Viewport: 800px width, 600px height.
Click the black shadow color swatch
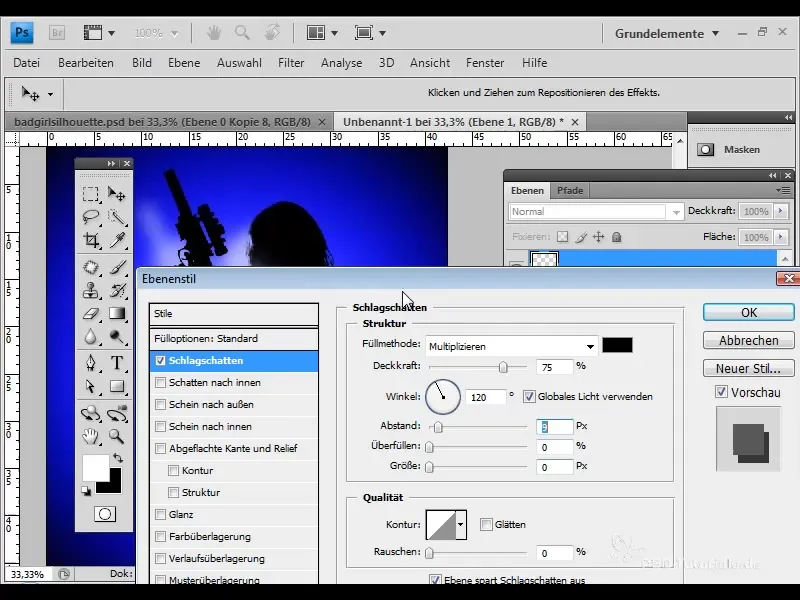[x=617, y=345]
